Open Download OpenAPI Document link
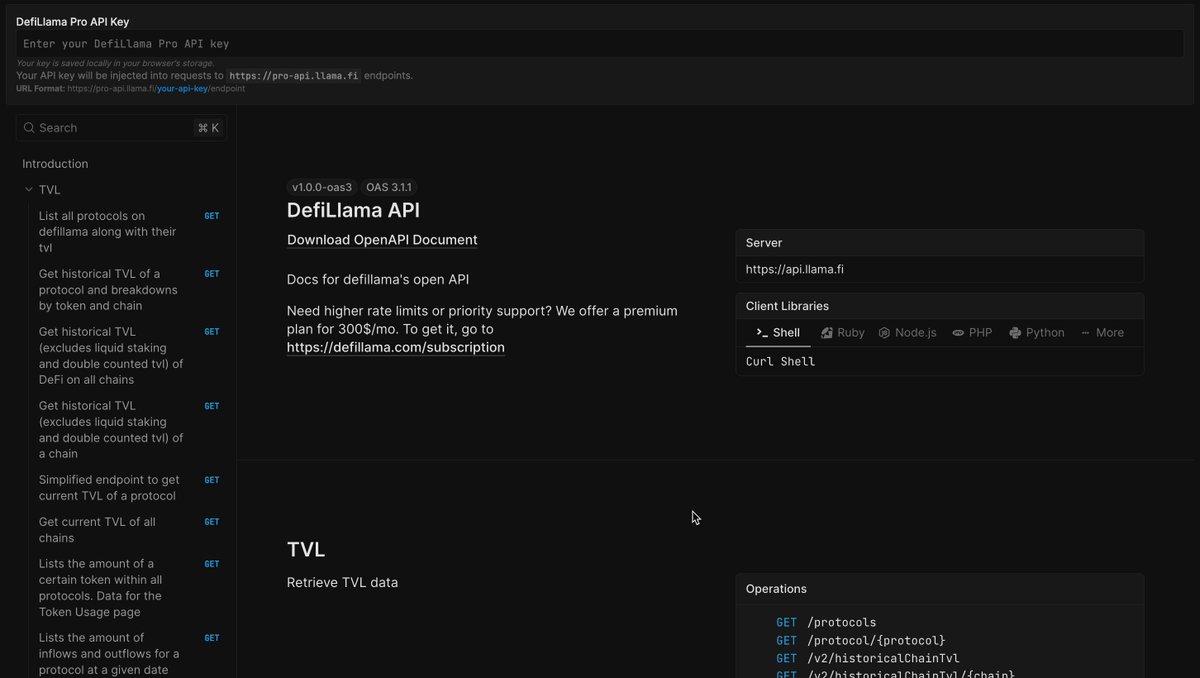The height and width of the screenshot is (678, 1200). tap(382, 240)
